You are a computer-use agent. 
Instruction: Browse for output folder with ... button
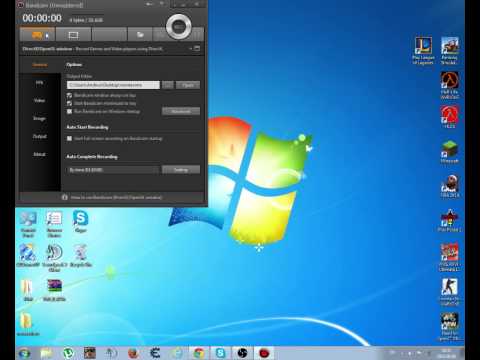tap(168, 85)
